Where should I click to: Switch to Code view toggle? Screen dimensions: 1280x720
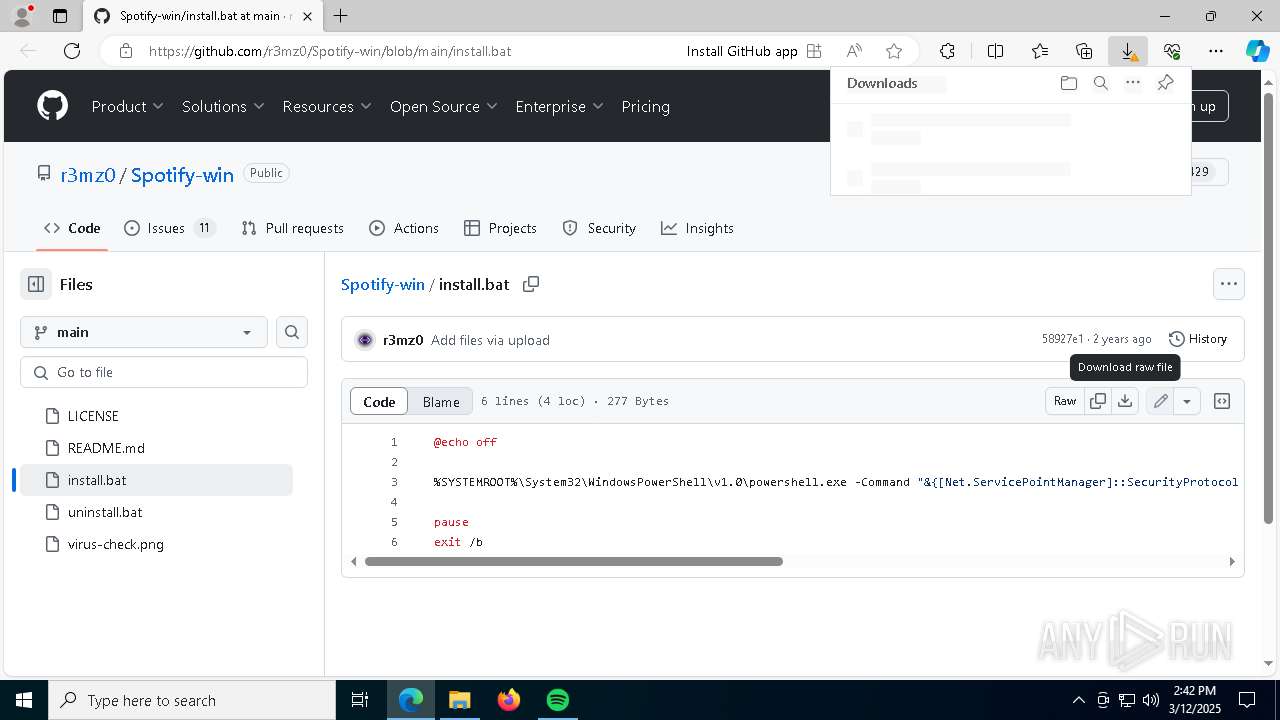[x=379, y=401]
